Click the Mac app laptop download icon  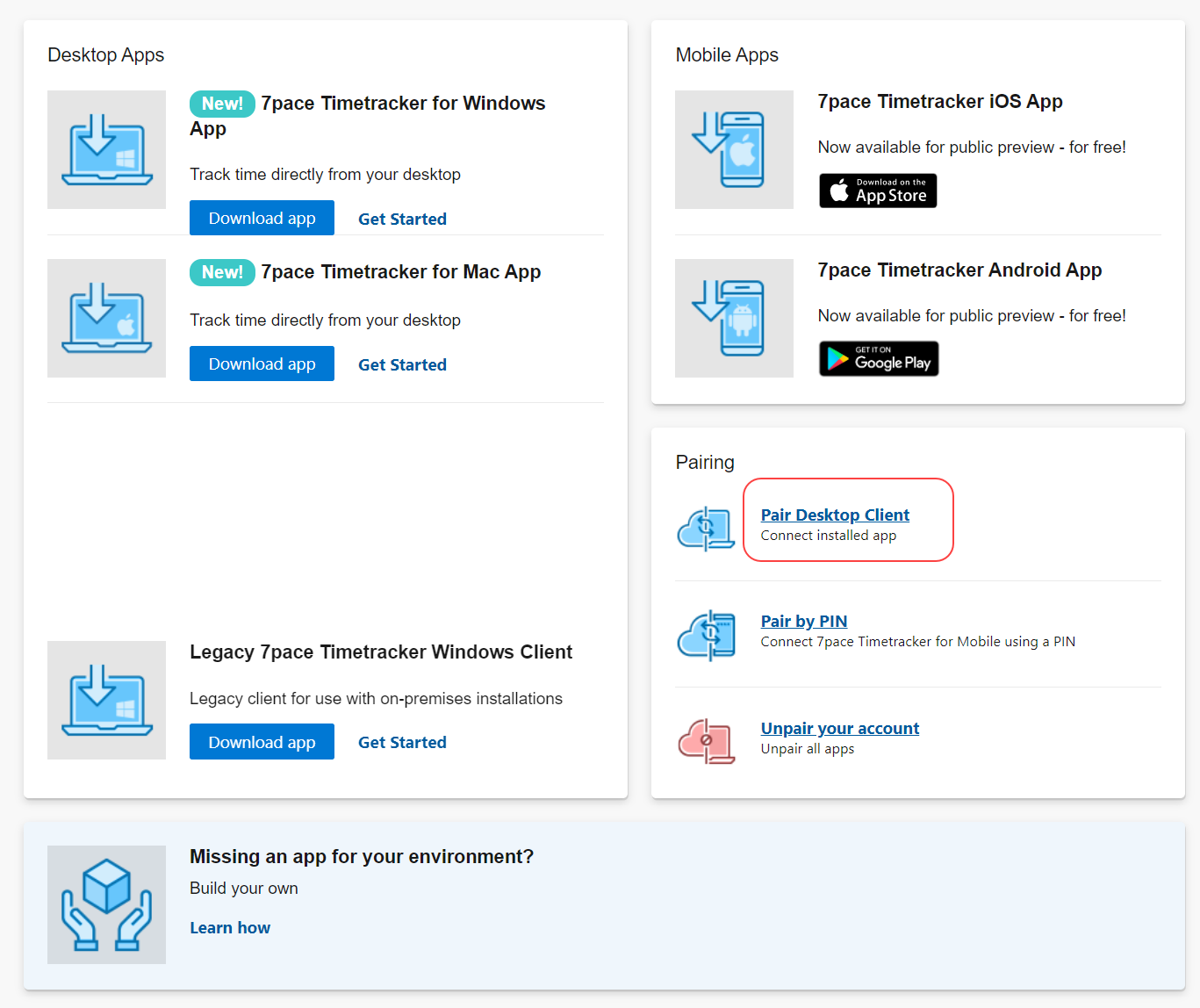point(106,318)
